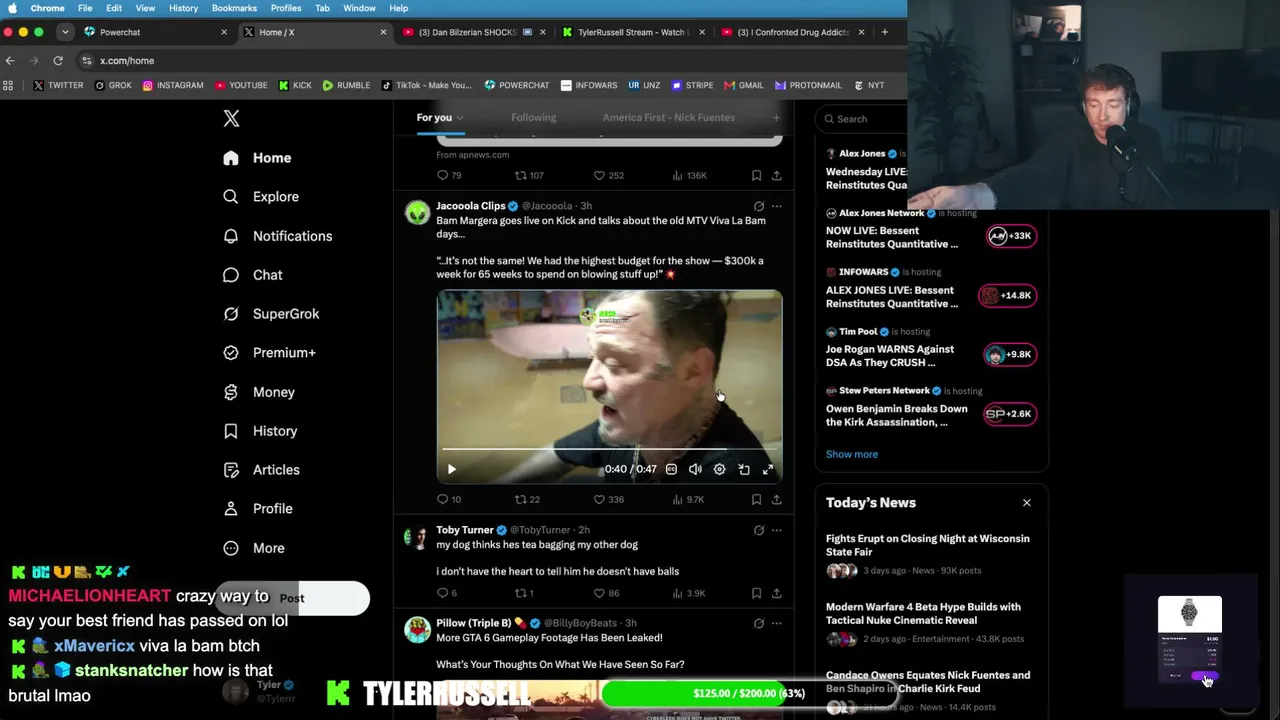
Task: Open video player settings gear
Action: tap(719, 469)
